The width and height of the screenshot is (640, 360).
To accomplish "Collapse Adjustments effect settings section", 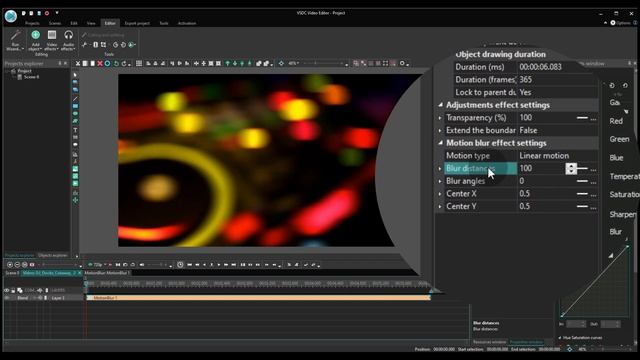I will pos(440,105).
